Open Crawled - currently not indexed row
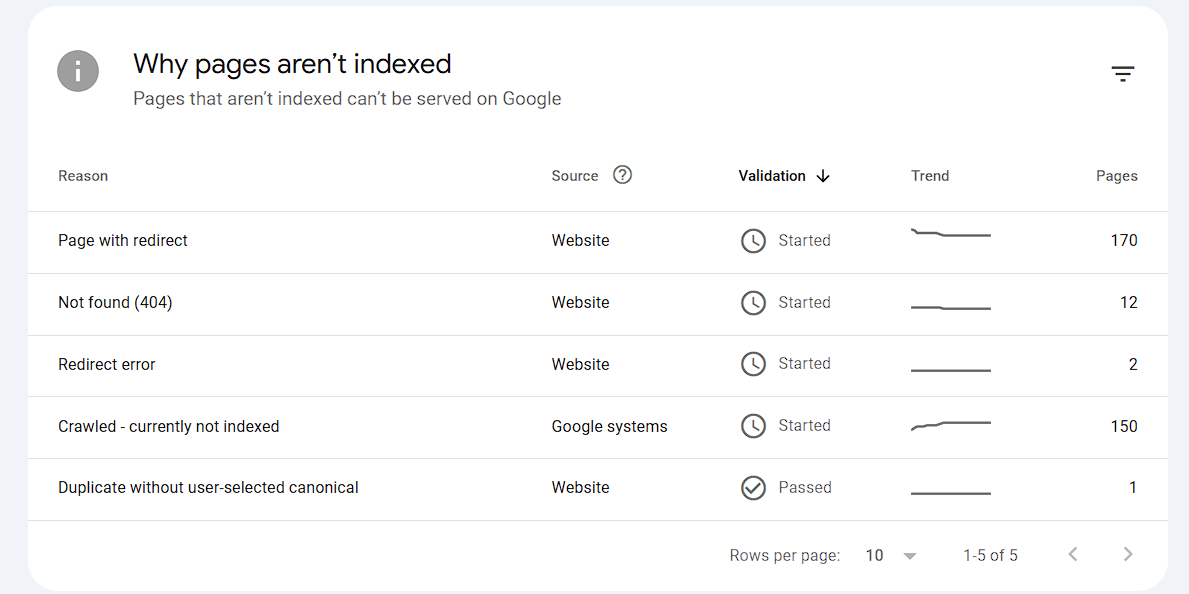 pyautogui.click(x=168, y=427)
